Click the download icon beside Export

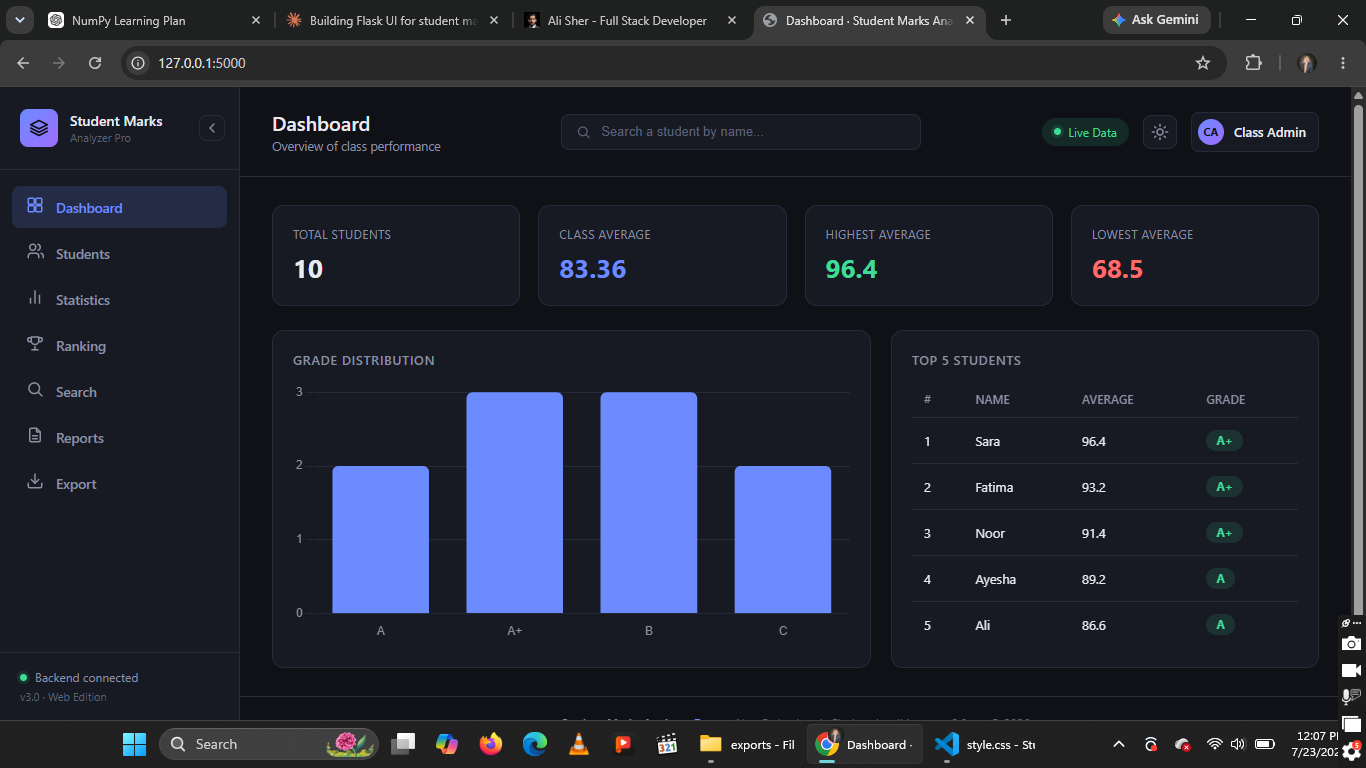point(35,482)
